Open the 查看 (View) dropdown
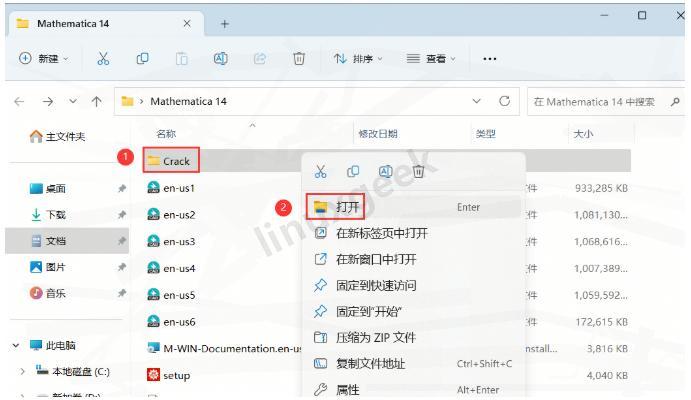 click(431, 59)
